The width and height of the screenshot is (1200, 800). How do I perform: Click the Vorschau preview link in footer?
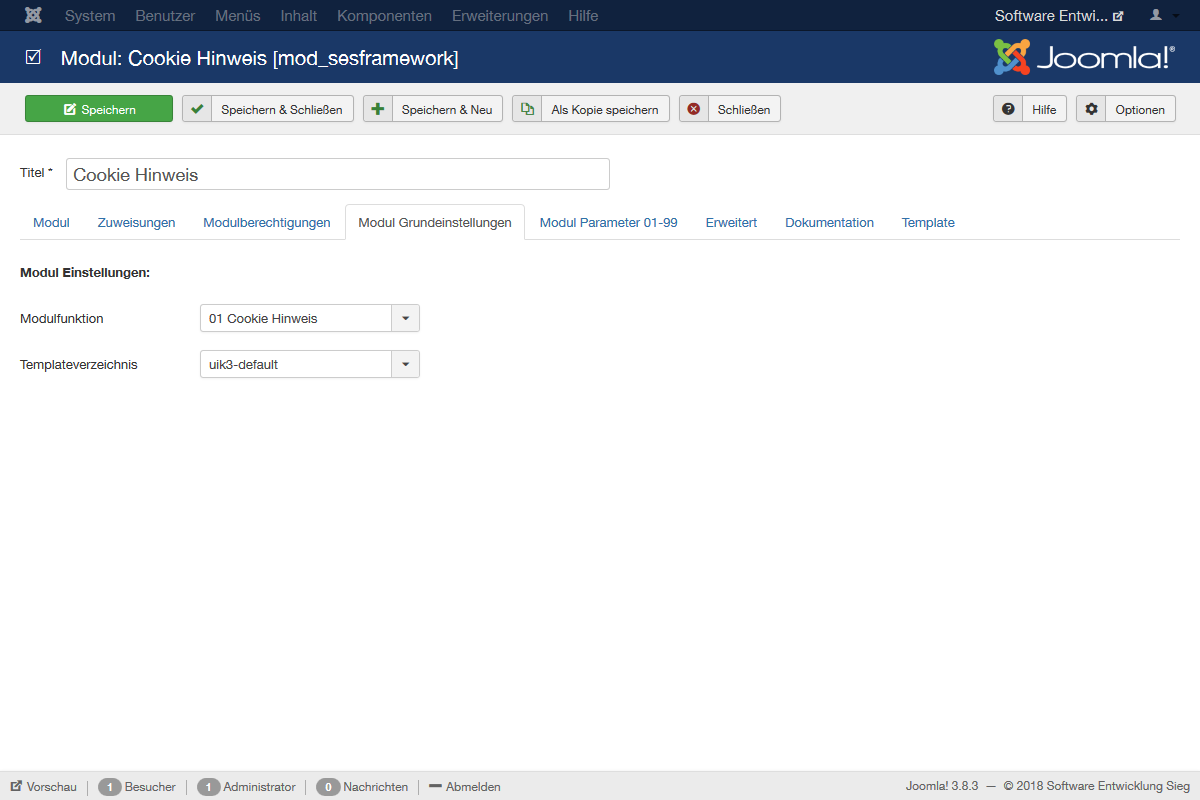(x=44, y=787)
